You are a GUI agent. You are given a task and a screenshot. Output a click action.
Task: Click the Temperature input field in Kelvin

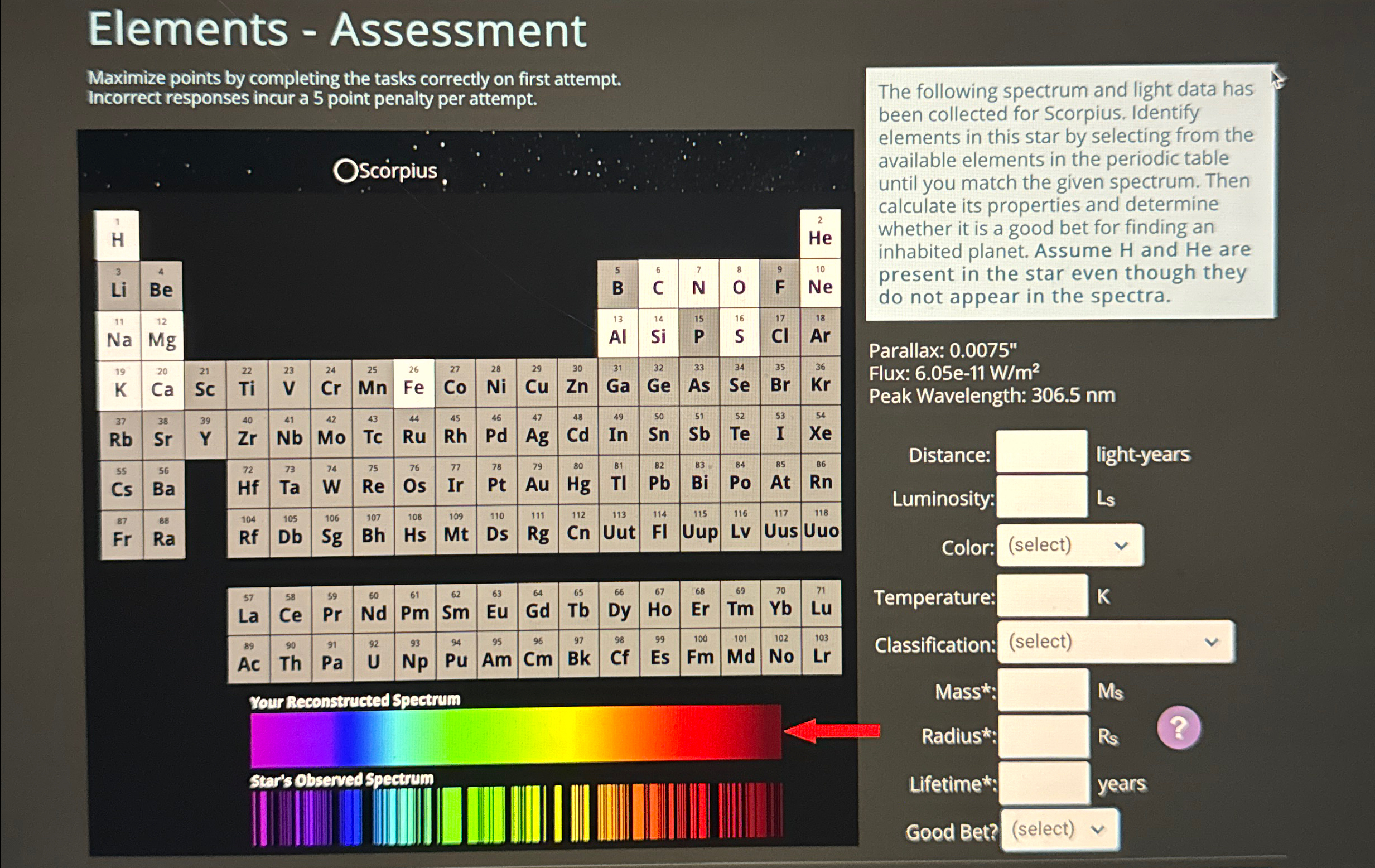tap(1042, 596)
